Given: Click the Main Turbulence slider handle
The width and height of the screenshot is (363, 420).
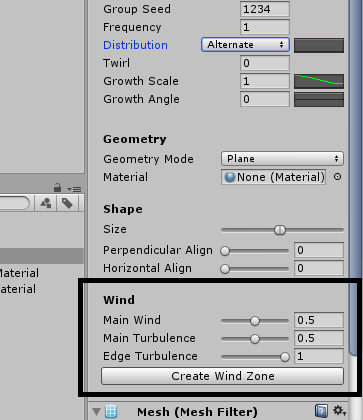Looking at the screenshot, I should pyautogui.click(x=255, y=339).
